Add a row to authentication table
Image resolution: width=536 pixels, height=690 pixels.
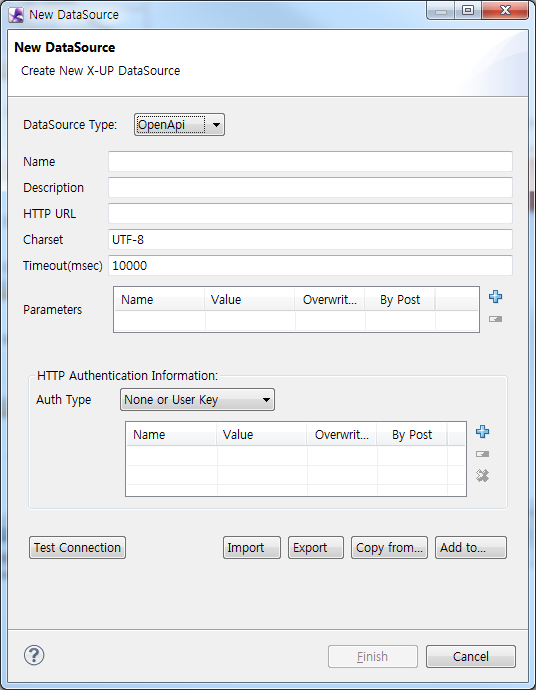tap(483, 432)
